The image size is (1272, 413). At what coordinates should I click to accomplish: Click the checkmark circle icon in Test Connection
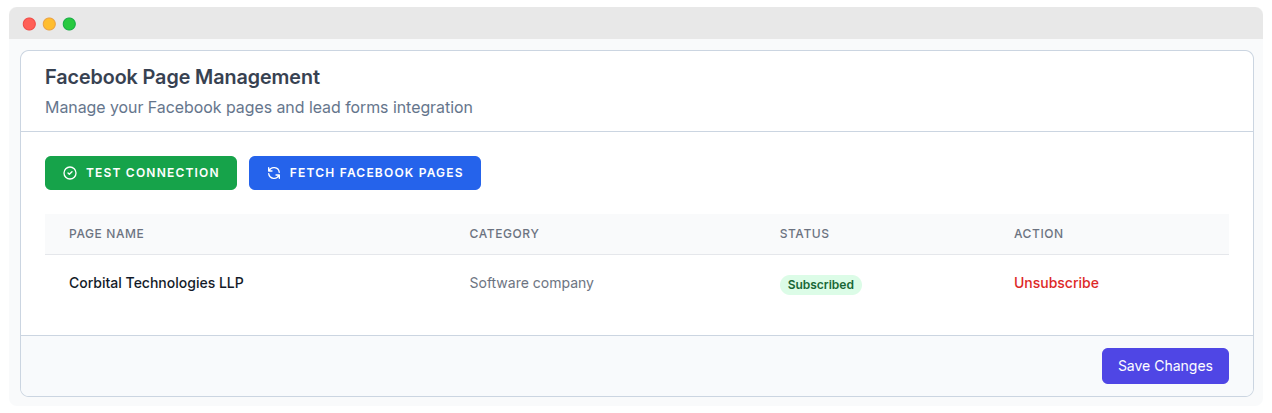click(x=70, y=173)
